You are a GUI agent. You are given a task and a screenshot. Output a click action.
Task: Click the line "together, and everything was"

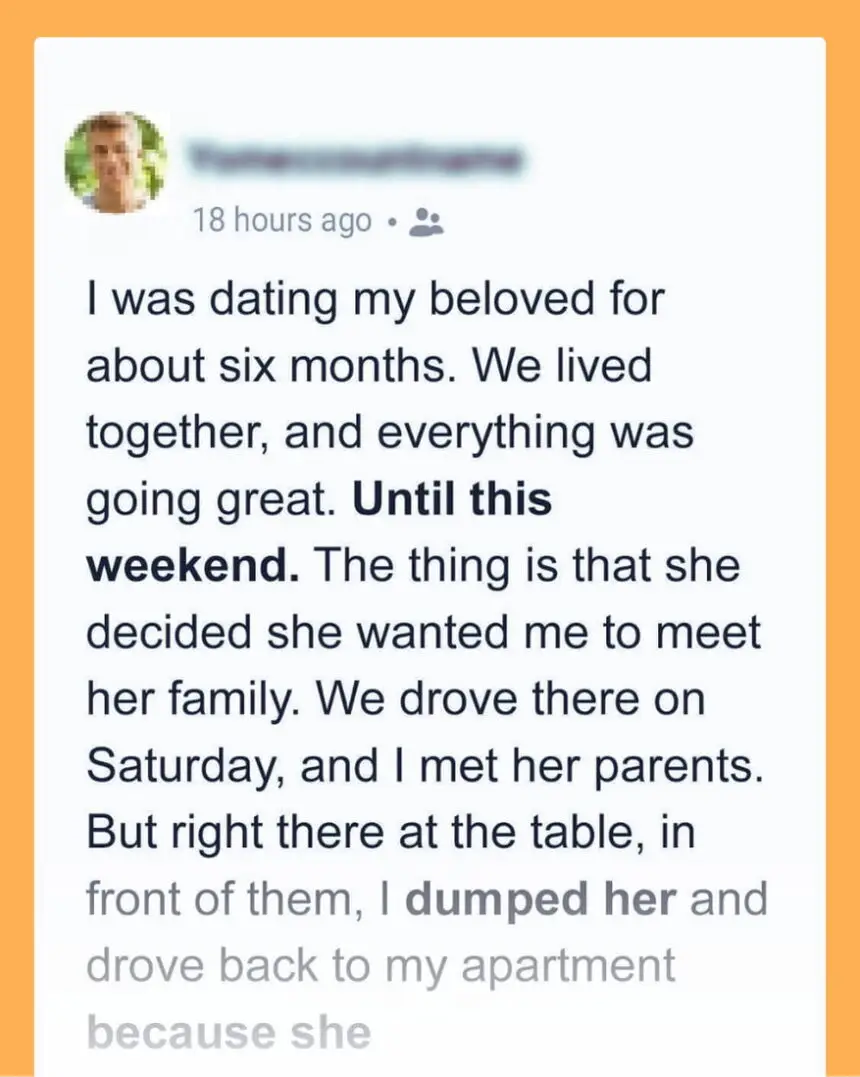(390, 433)
